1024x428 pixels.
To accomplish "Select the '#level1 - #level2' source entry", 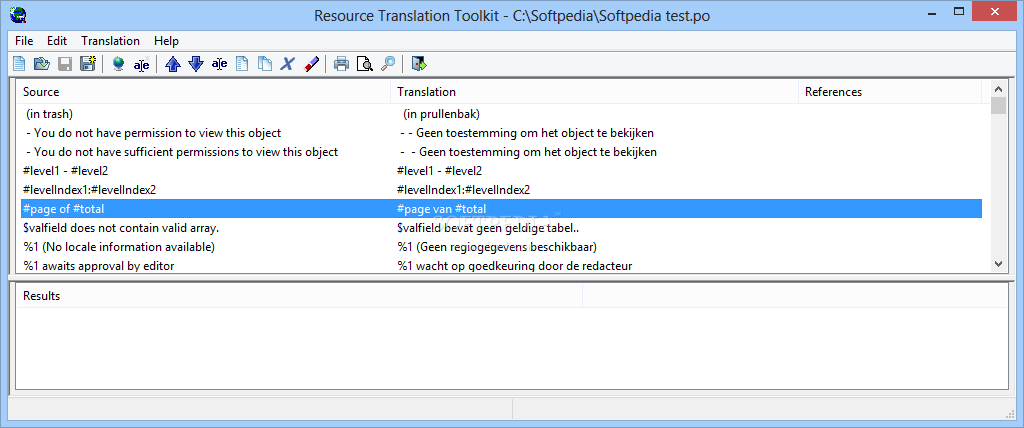I will [x=65, y=171].
